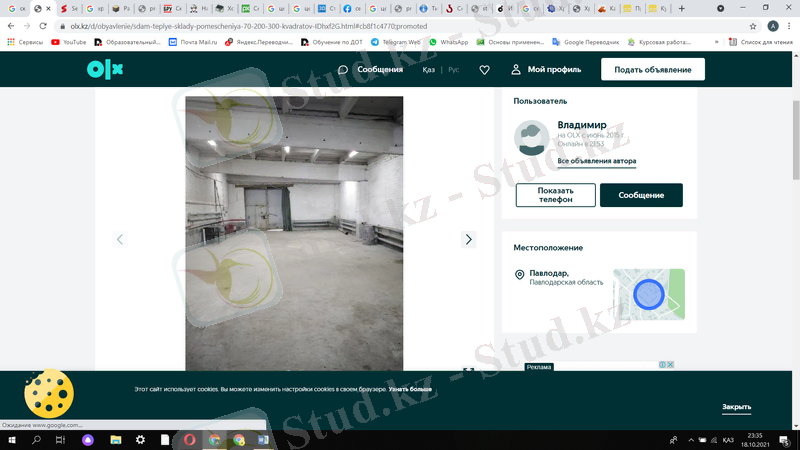Show previous photo with left arrow

pyautogui.click(x=120, y=239)
